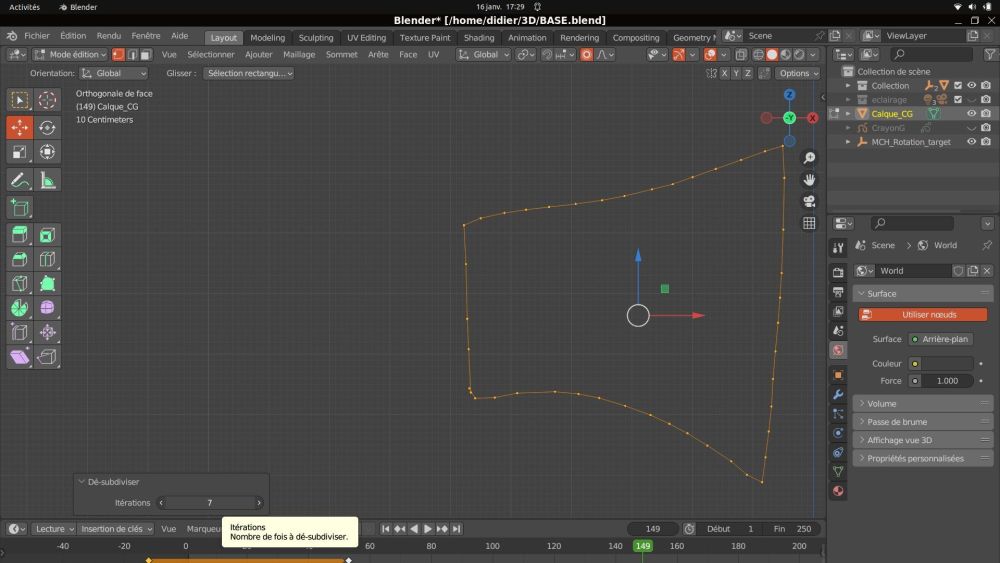Switch to the Sculpting workspace tab
1000x563 pixels.
click(x=316, y=38)
